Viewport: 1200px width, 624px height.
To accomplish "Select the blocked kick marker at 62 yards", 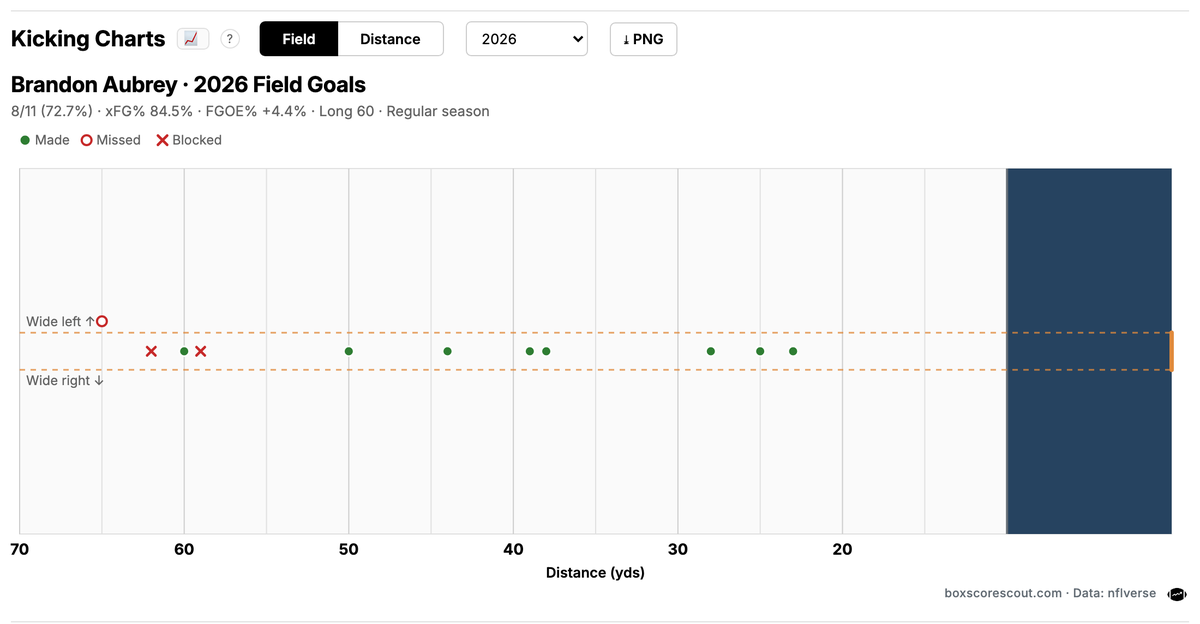I will point(151,351).
